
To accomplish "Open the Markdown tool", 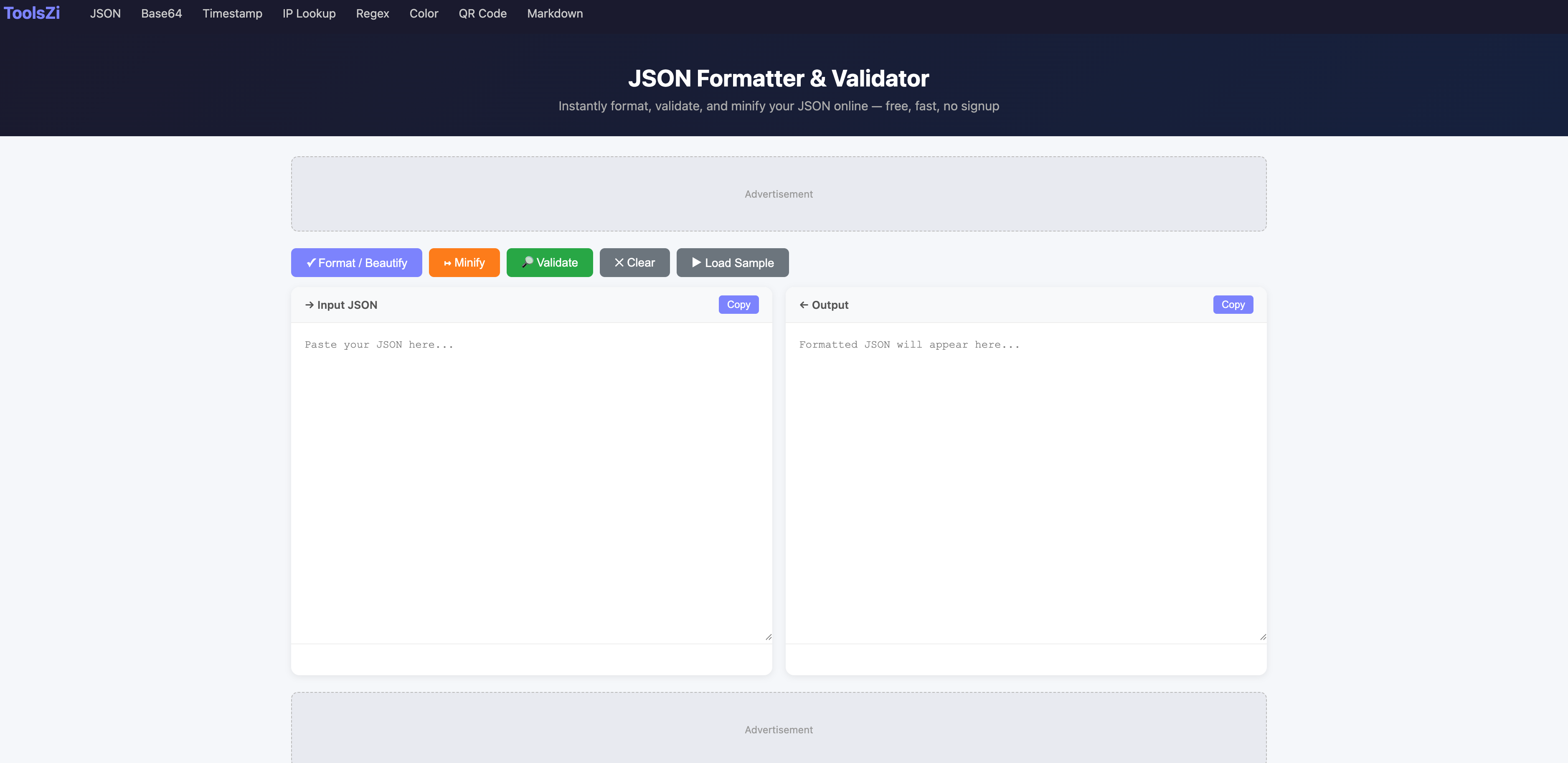I will coord(555,13).
